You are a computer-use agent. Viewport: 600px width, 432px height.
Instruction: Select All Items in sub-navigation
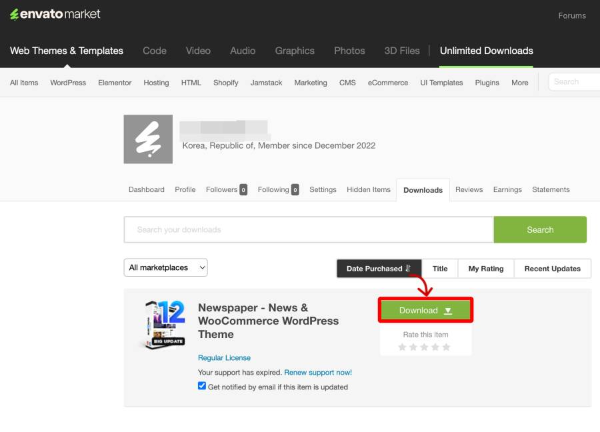24,83
